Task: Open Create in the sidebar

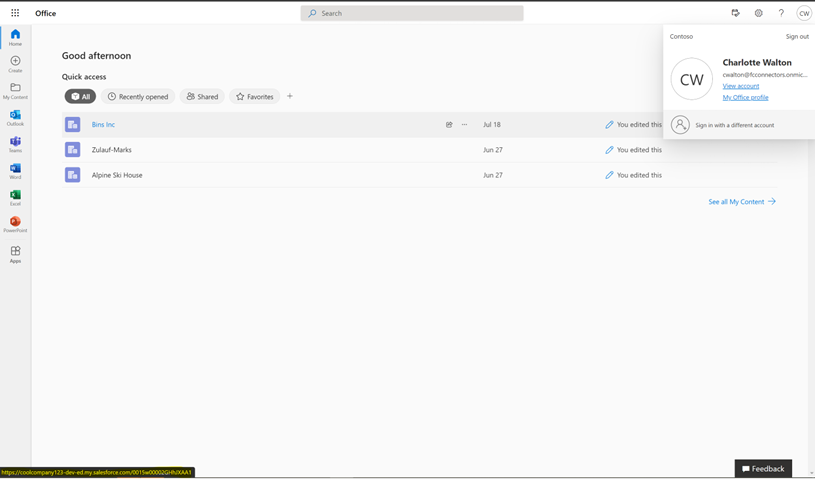Action: 15,64
